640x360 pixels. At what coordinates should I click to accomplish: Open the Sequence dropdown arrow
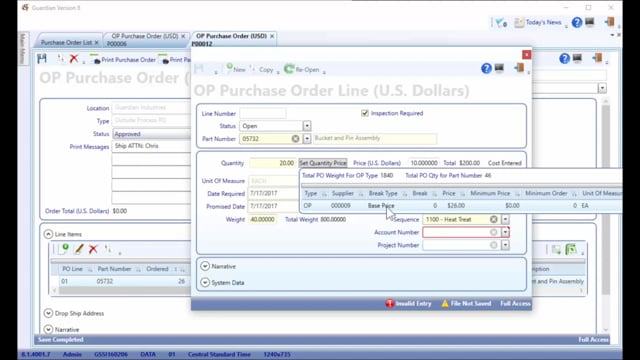[x=505, y=220]
